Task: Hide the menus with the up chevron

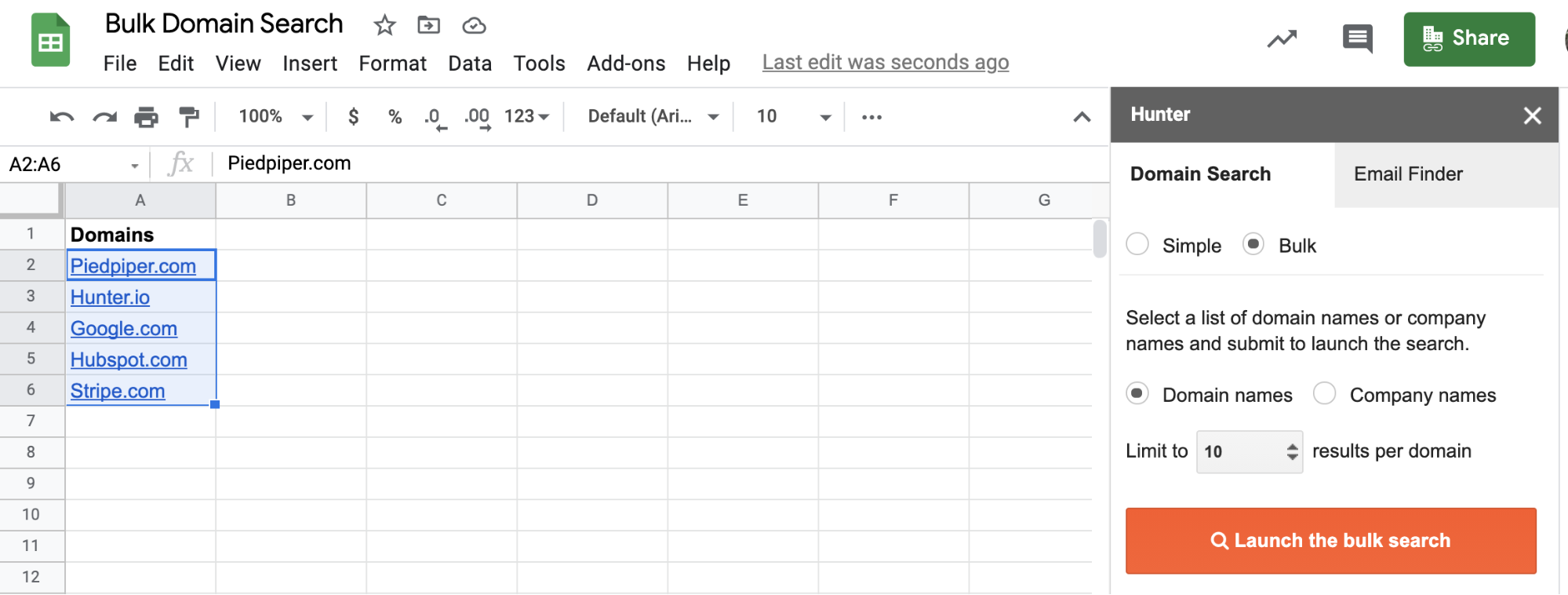Action: (x=1082, y=117)
